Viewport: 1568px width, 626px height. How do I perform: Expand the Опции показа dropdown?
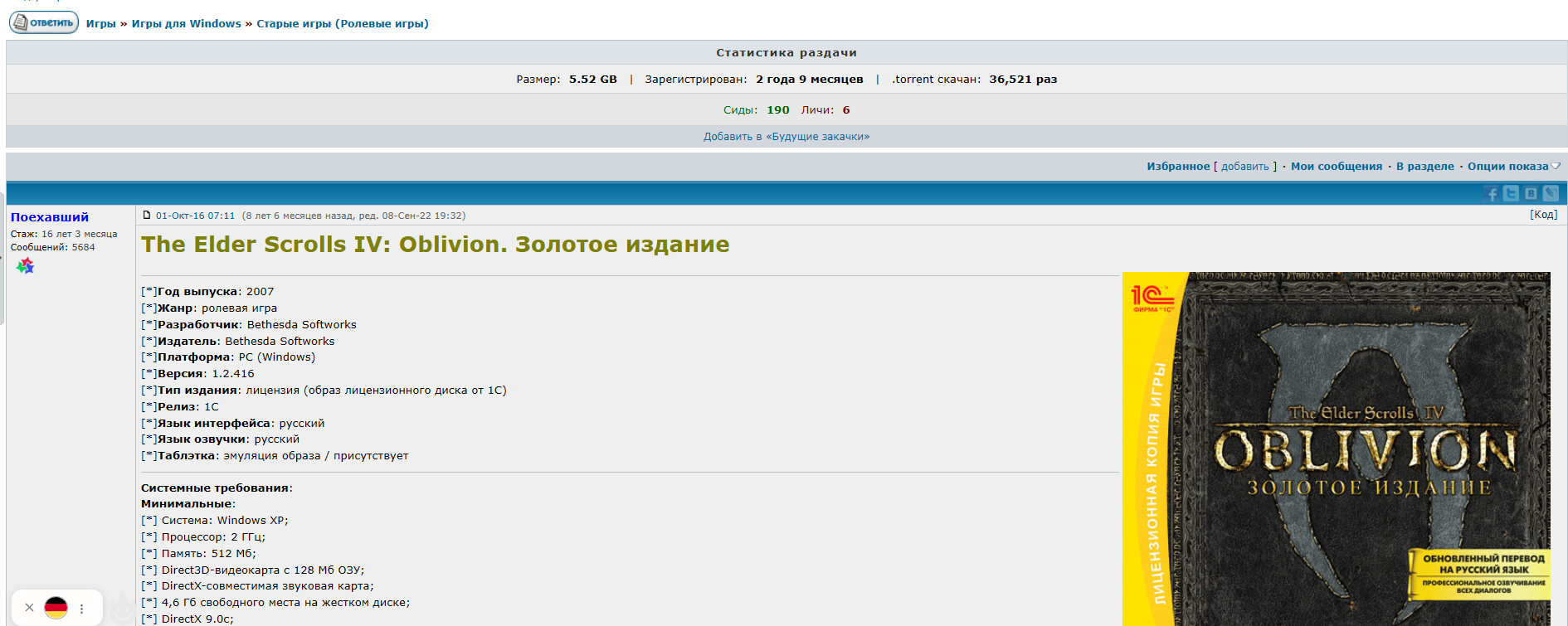coord(1513,167)
